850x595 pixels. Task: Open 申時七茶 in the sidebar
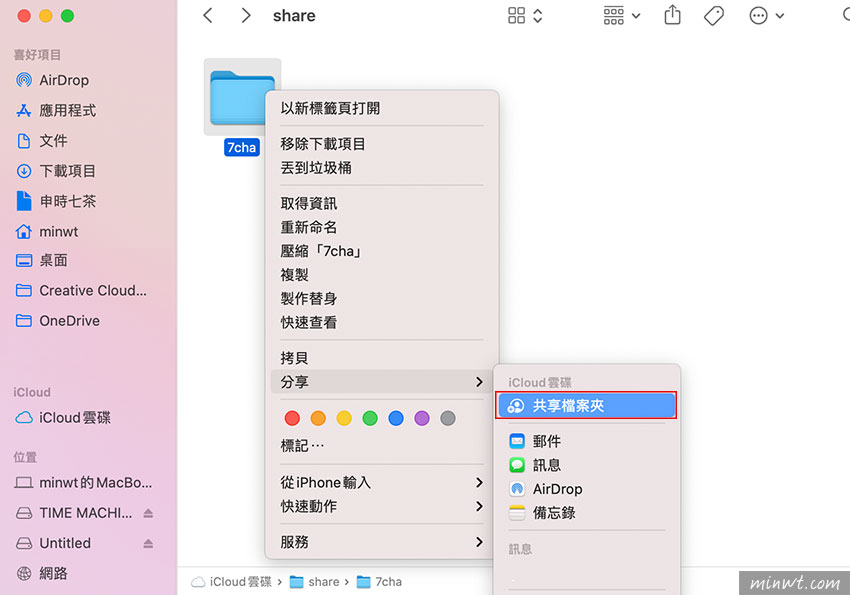[x=56, y=201]
